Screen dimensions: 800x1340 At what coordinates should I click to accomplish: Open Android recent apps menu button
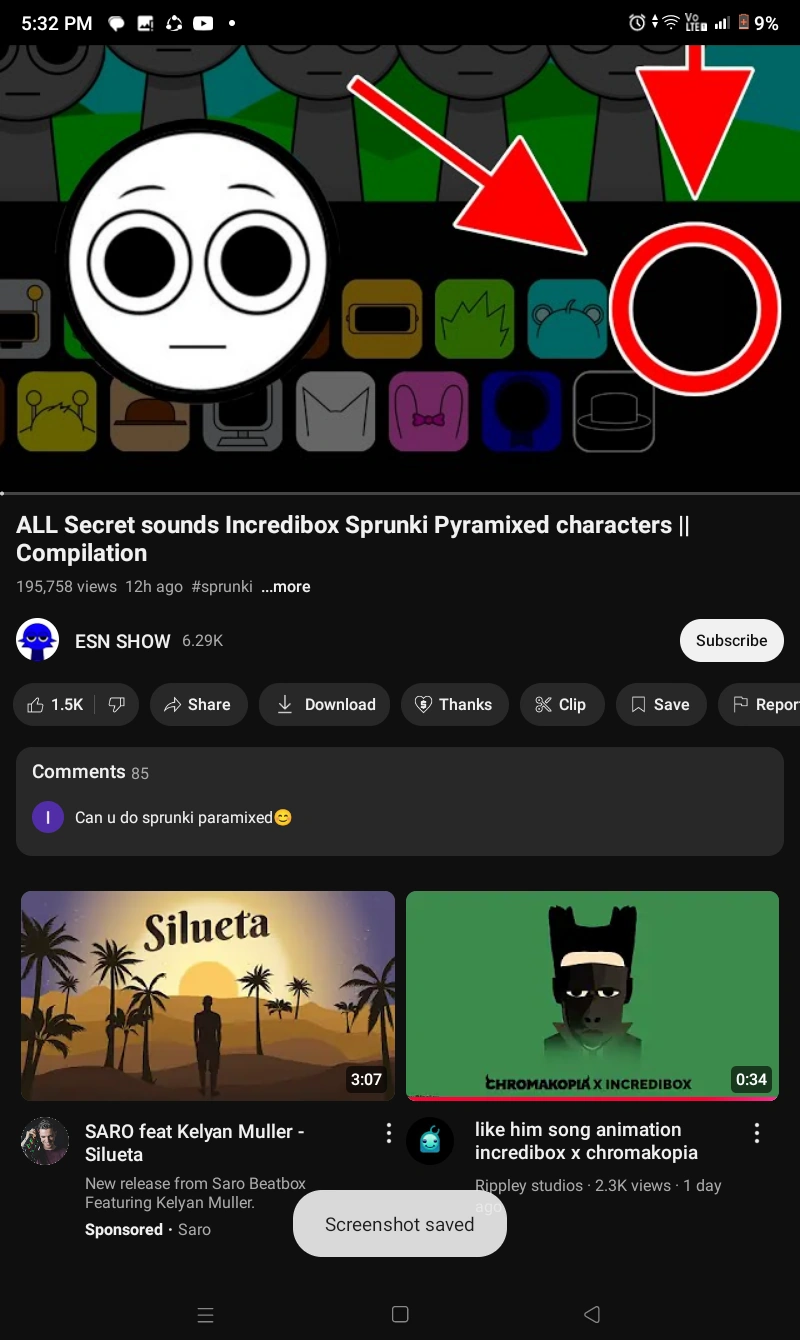206,1315
